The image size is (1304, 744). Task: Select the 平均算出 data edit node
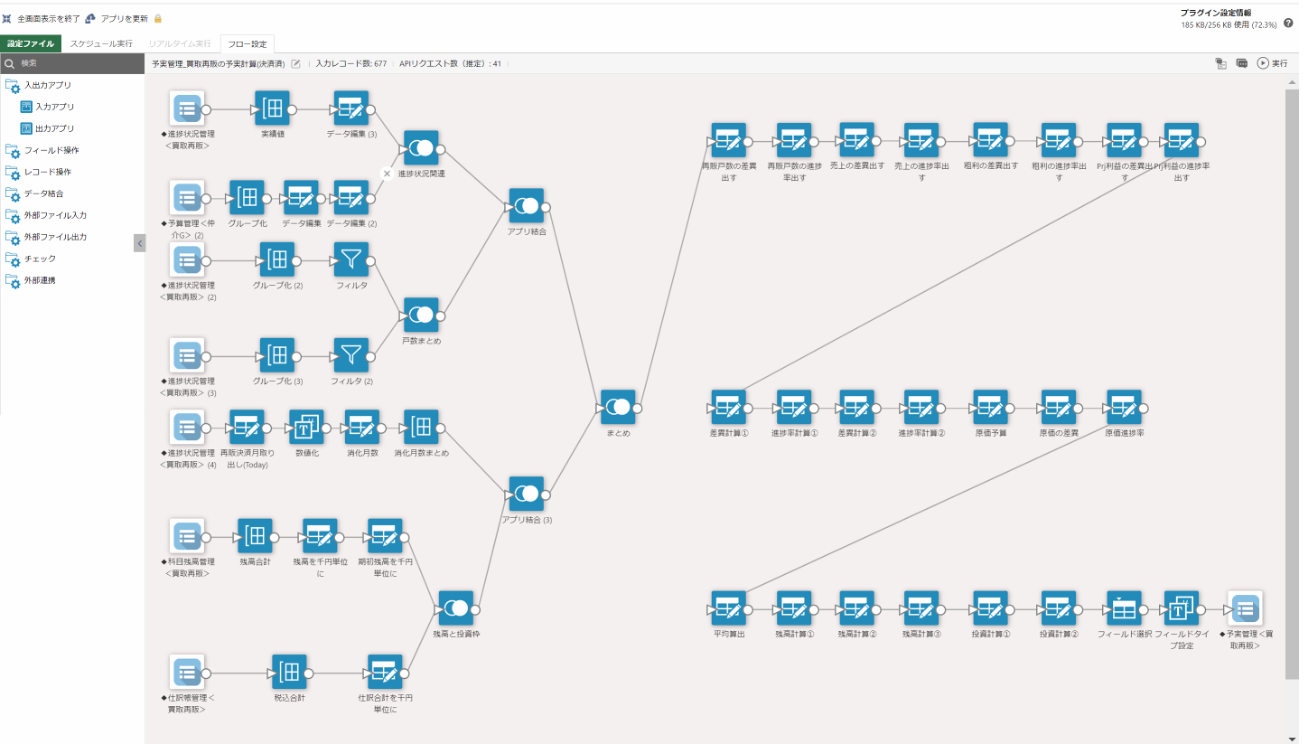click(x=729, y=608)
